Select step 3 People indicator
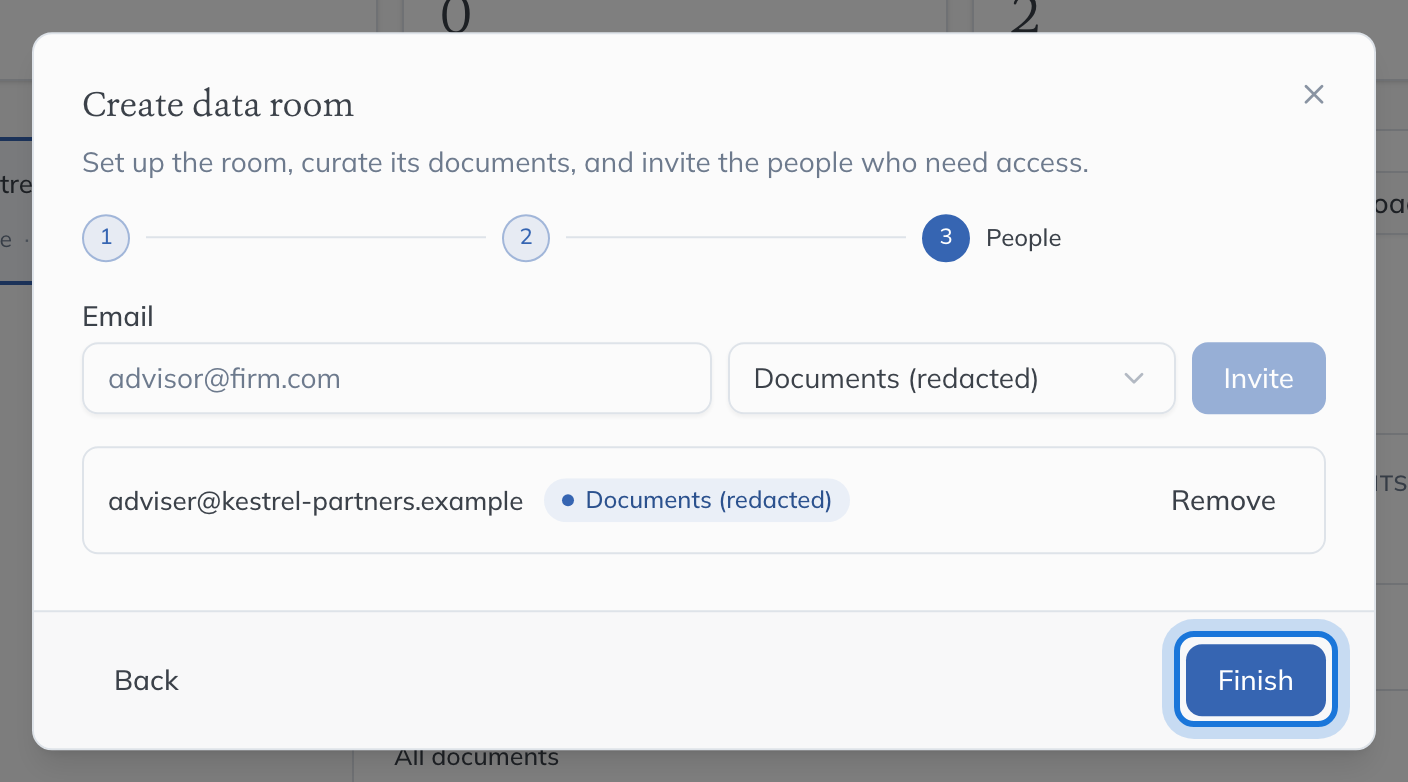This screenshot has width=1408, height=782. pyautogui.click(x=946, y=238)
